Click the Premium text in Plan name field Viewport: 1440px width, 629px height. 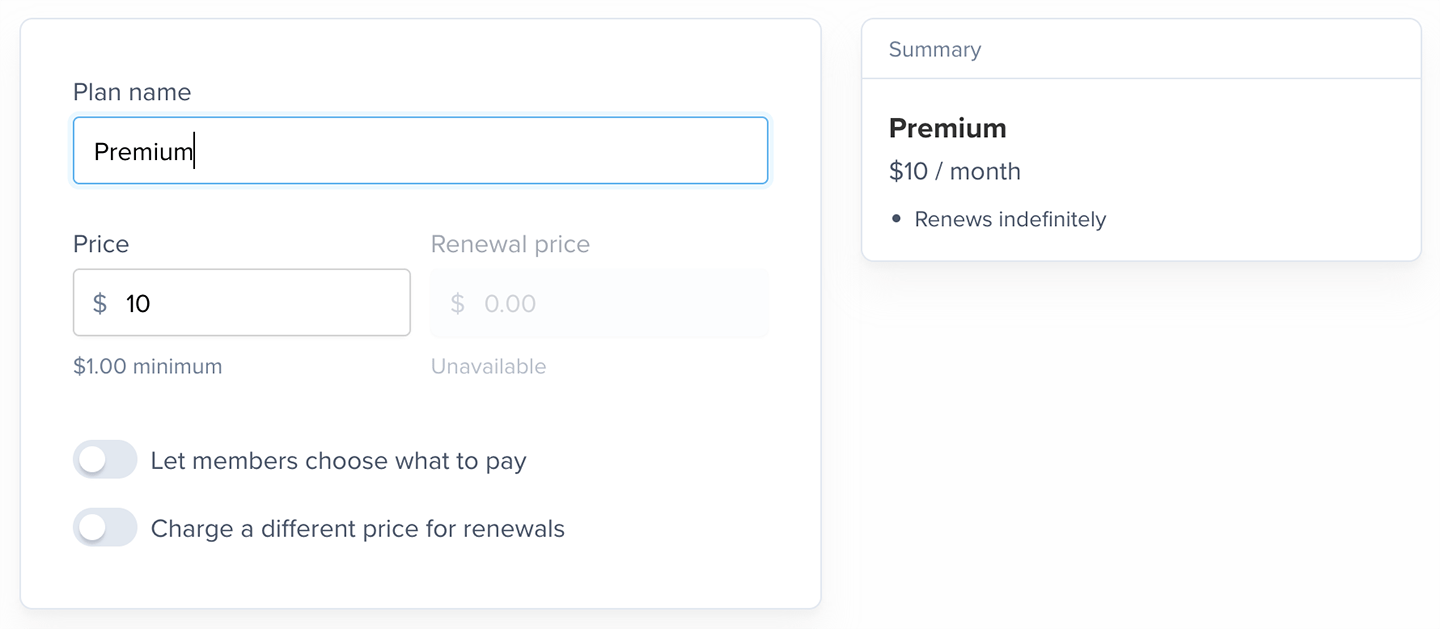pyautogui.click(x=142, y=152)
